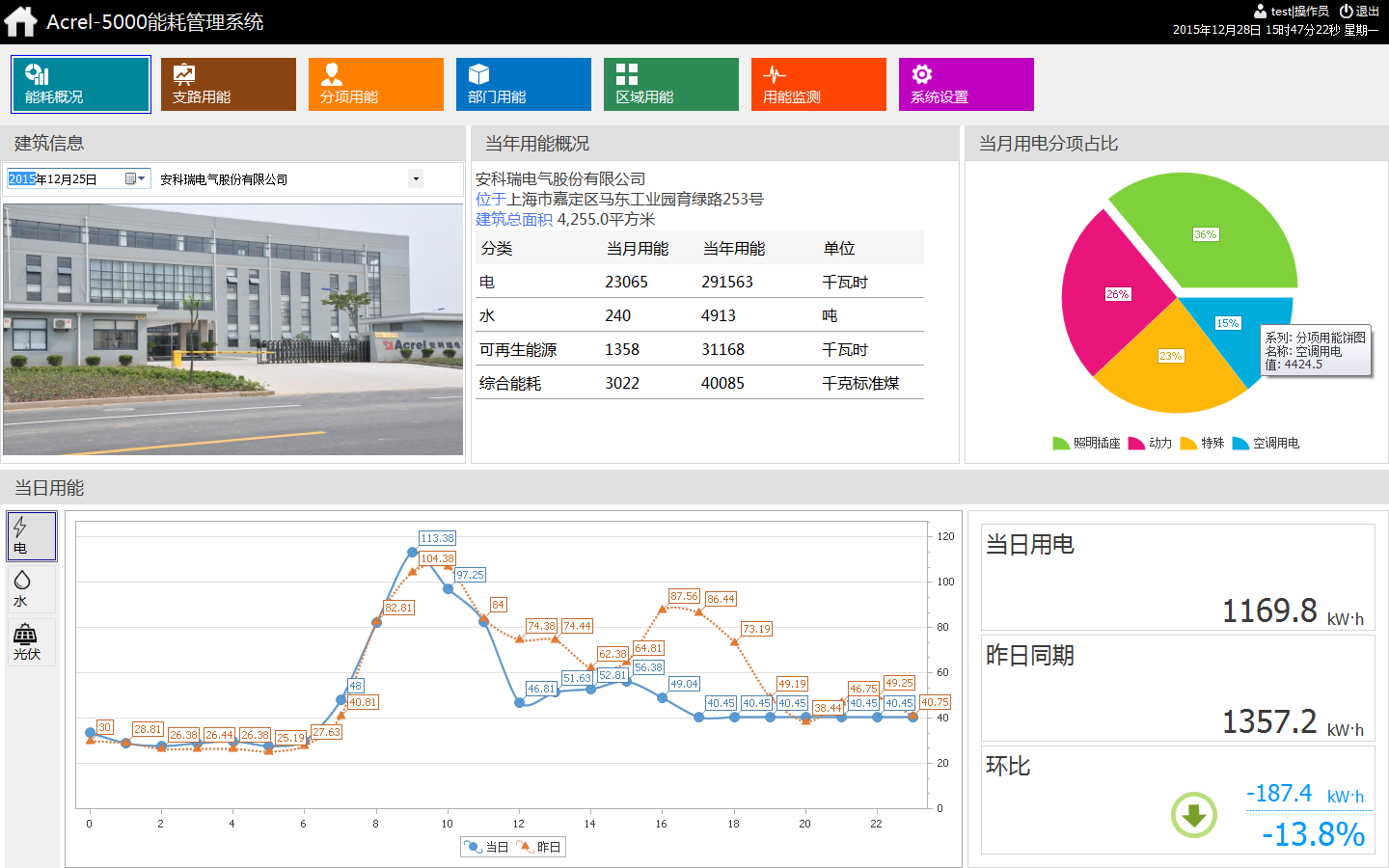Open the 支路用能 branch energy tile

(x=228, y=84)
